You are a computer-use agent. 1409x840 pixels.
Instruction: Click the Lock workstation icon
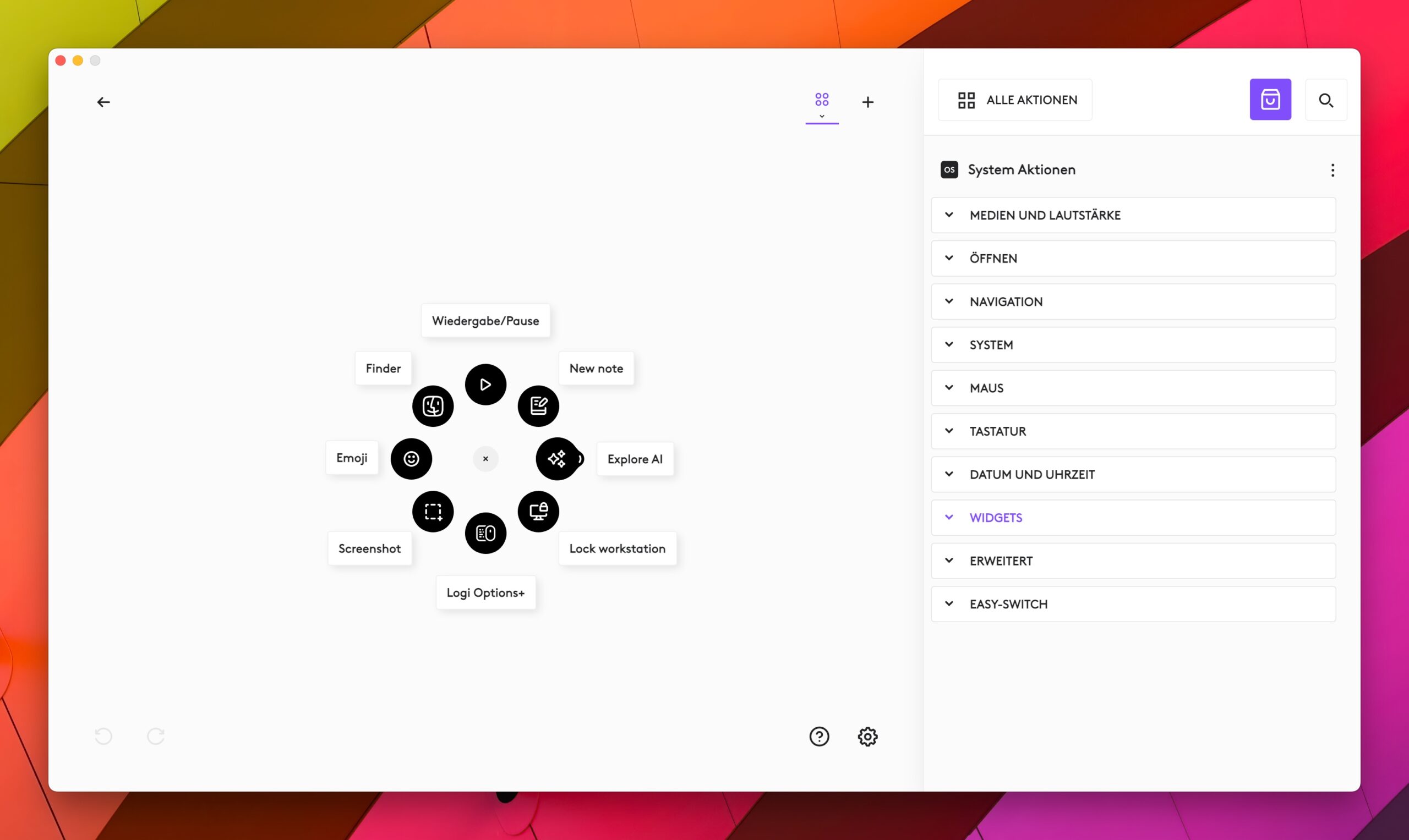point(538,511)
